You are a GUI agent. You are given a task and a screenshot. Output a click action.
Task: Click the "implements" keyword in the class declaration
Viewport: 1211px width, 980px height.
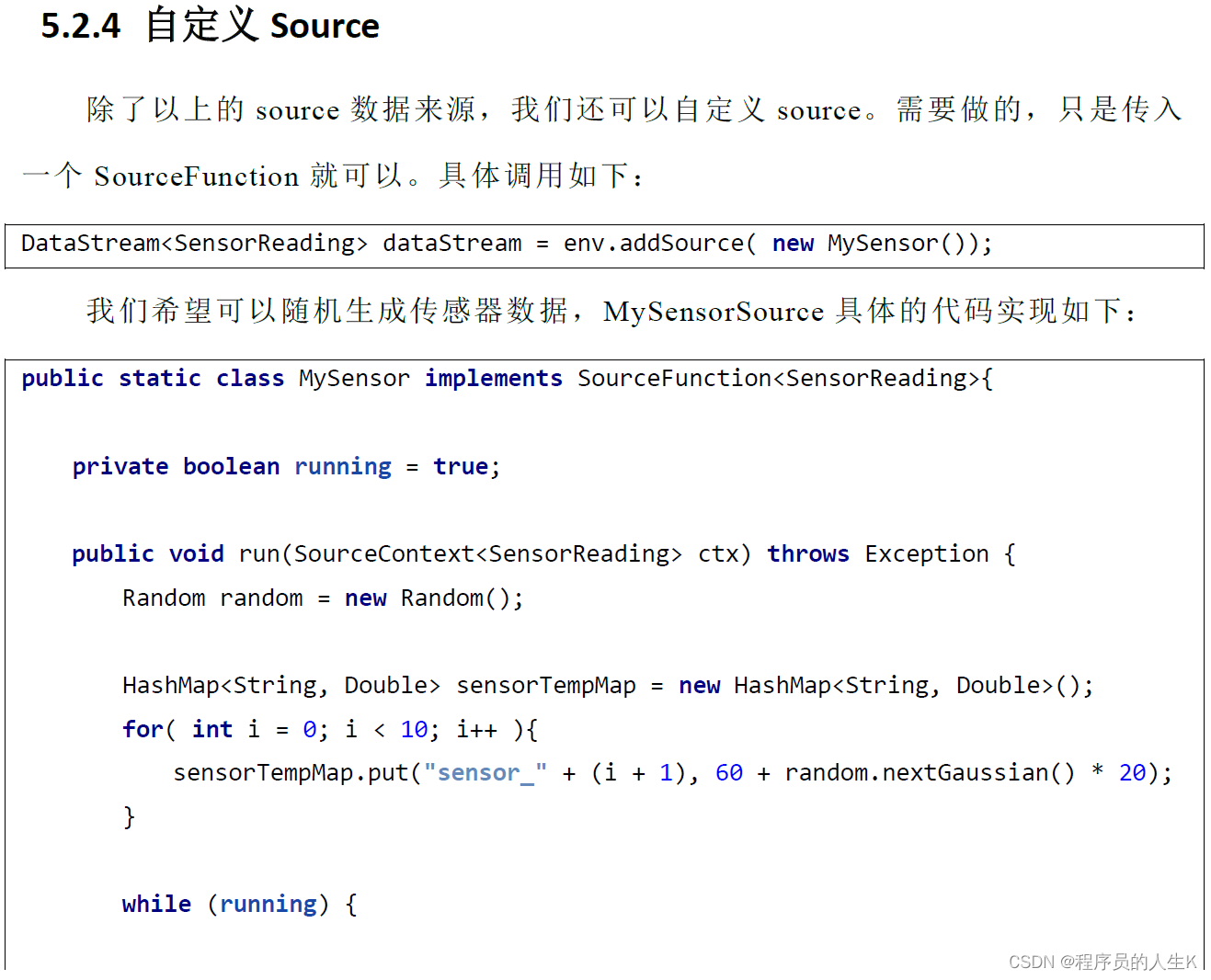(x=493, y=379)
